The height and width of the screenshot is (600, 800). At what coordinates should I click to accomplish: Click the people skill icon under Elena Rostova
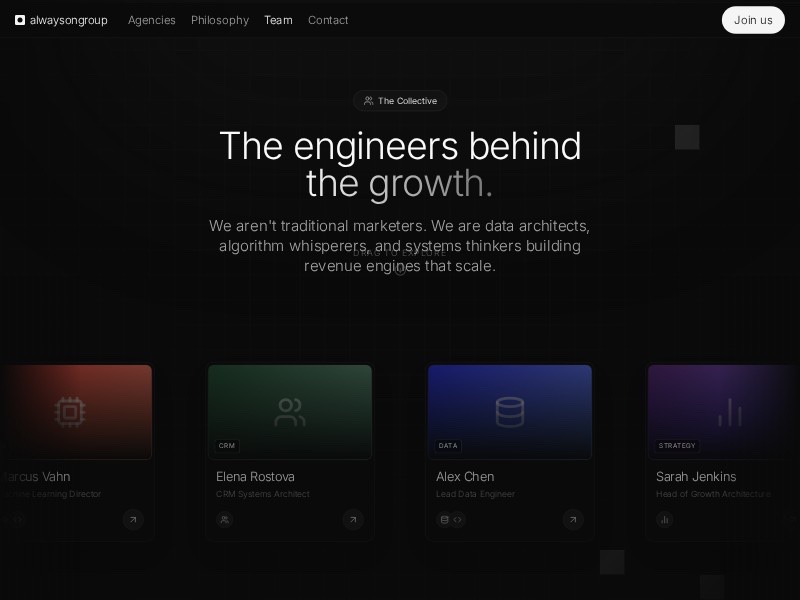(x=225, y=519)
